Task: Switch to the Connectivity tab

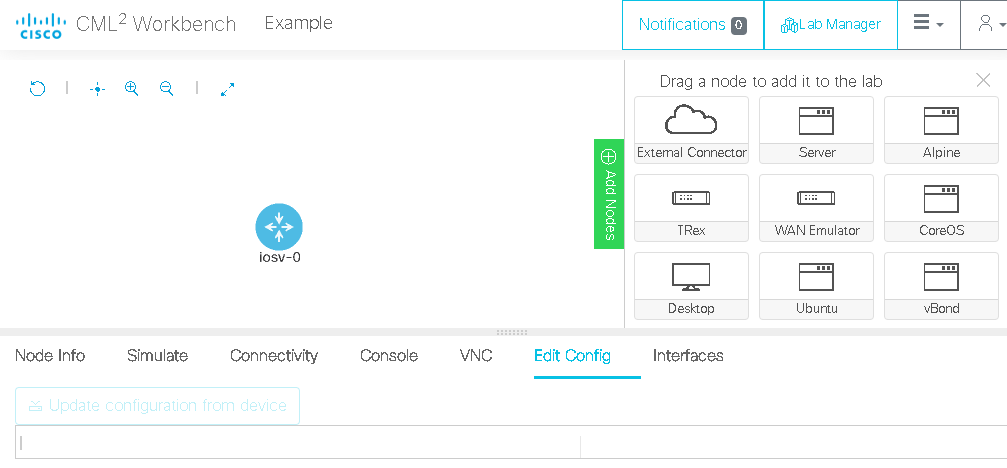Action: (x=274, y=356)
